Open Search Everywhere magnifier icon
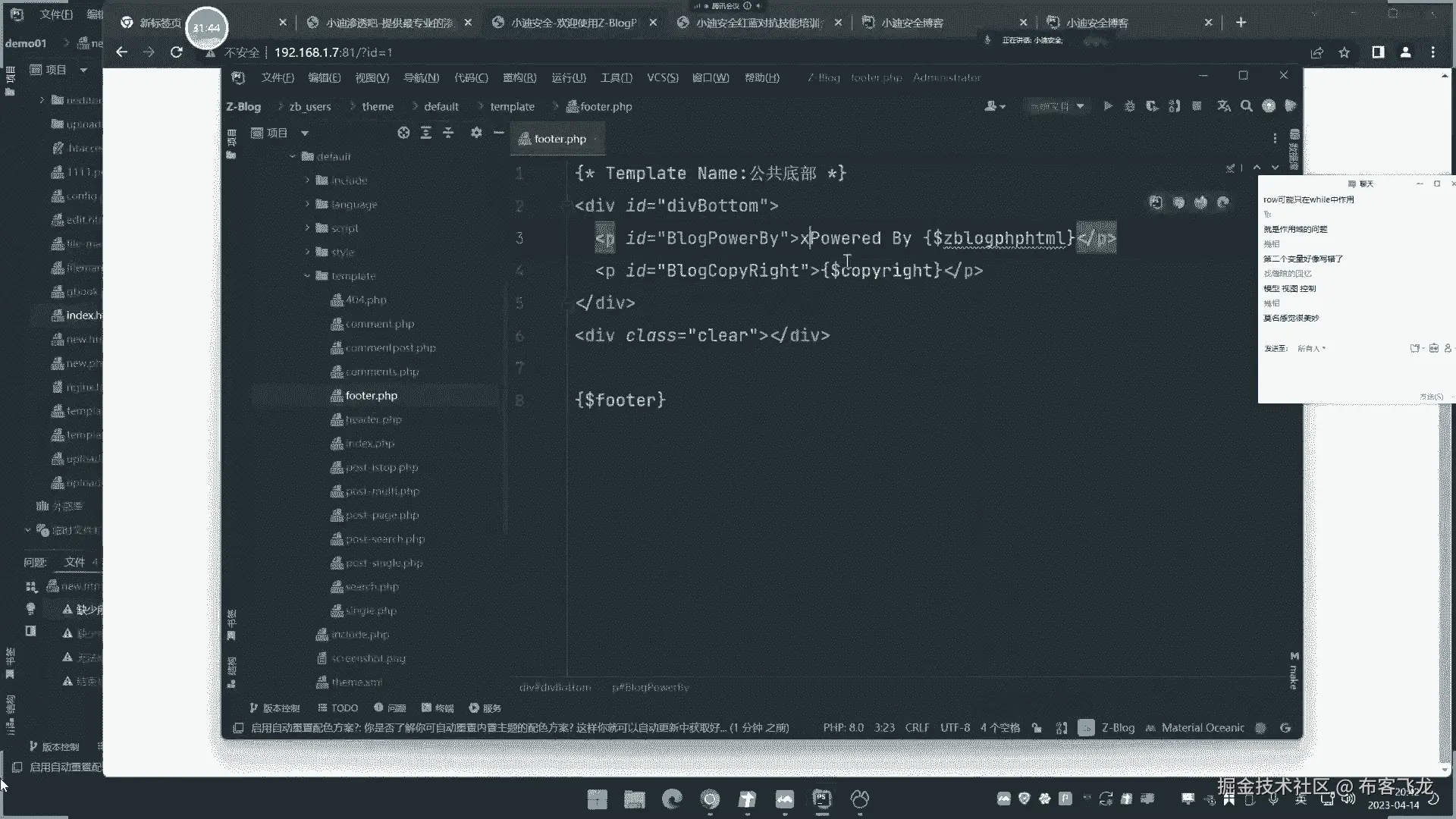Image resolution: width=1456 pixels, height=819 pixels. (x=1247, y=106)
